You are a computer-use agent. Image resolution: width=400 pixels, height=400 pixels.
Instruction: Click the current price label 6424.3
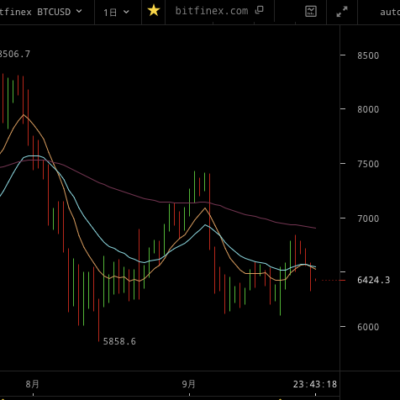pyautogui.click(x=373, y=280)
